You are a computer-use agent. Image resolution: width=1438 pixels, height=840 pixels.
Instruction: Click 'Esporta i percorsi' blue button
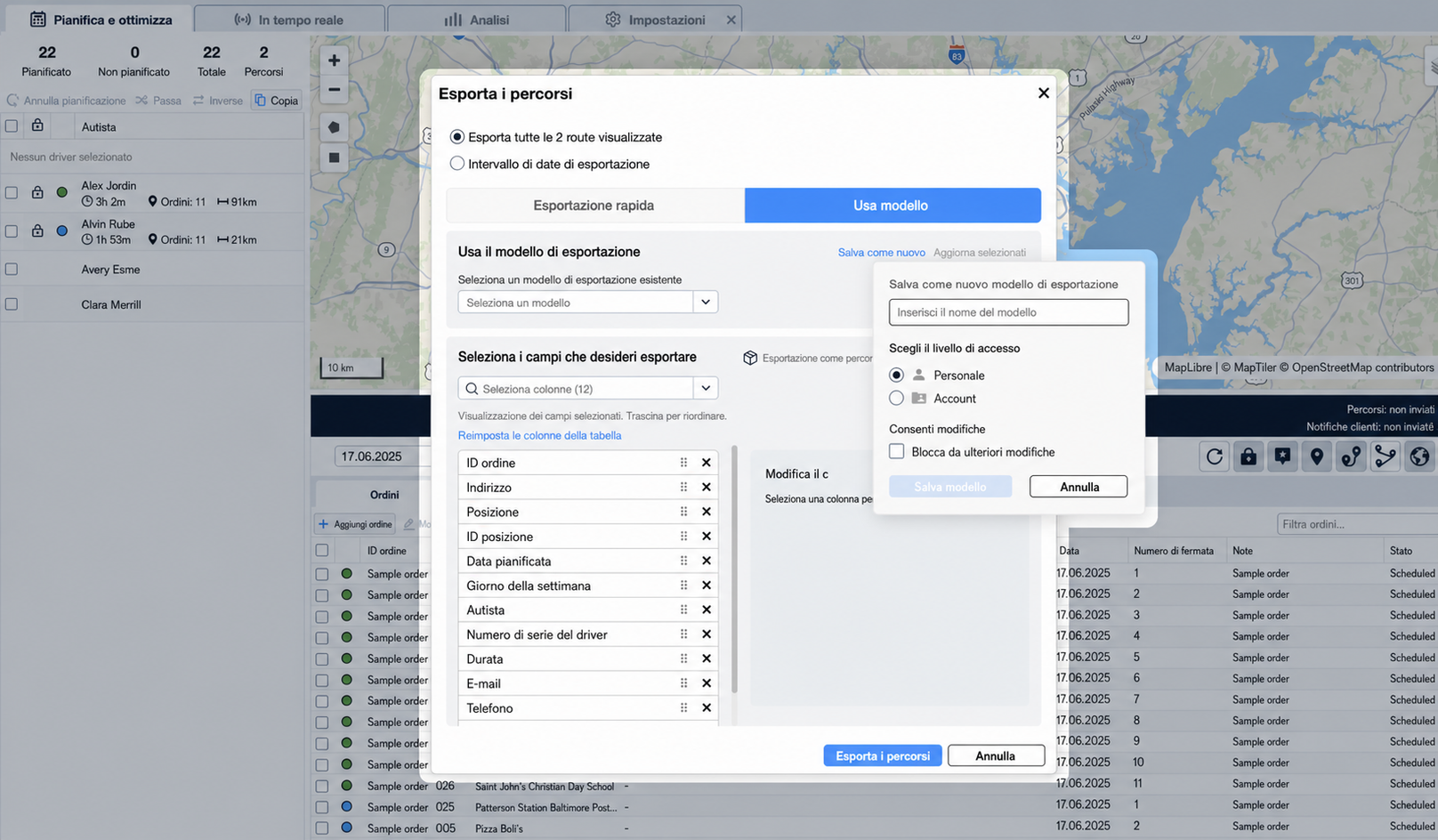[x=883, y=755]
